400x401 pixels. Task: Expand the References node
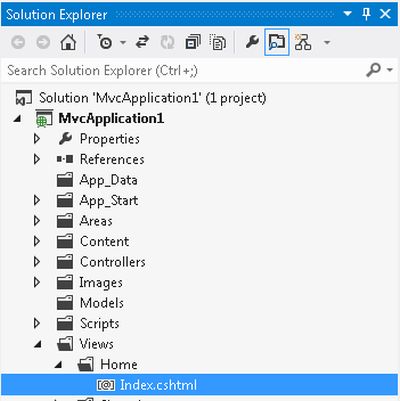pyautogui.click(x=37, y=159)
